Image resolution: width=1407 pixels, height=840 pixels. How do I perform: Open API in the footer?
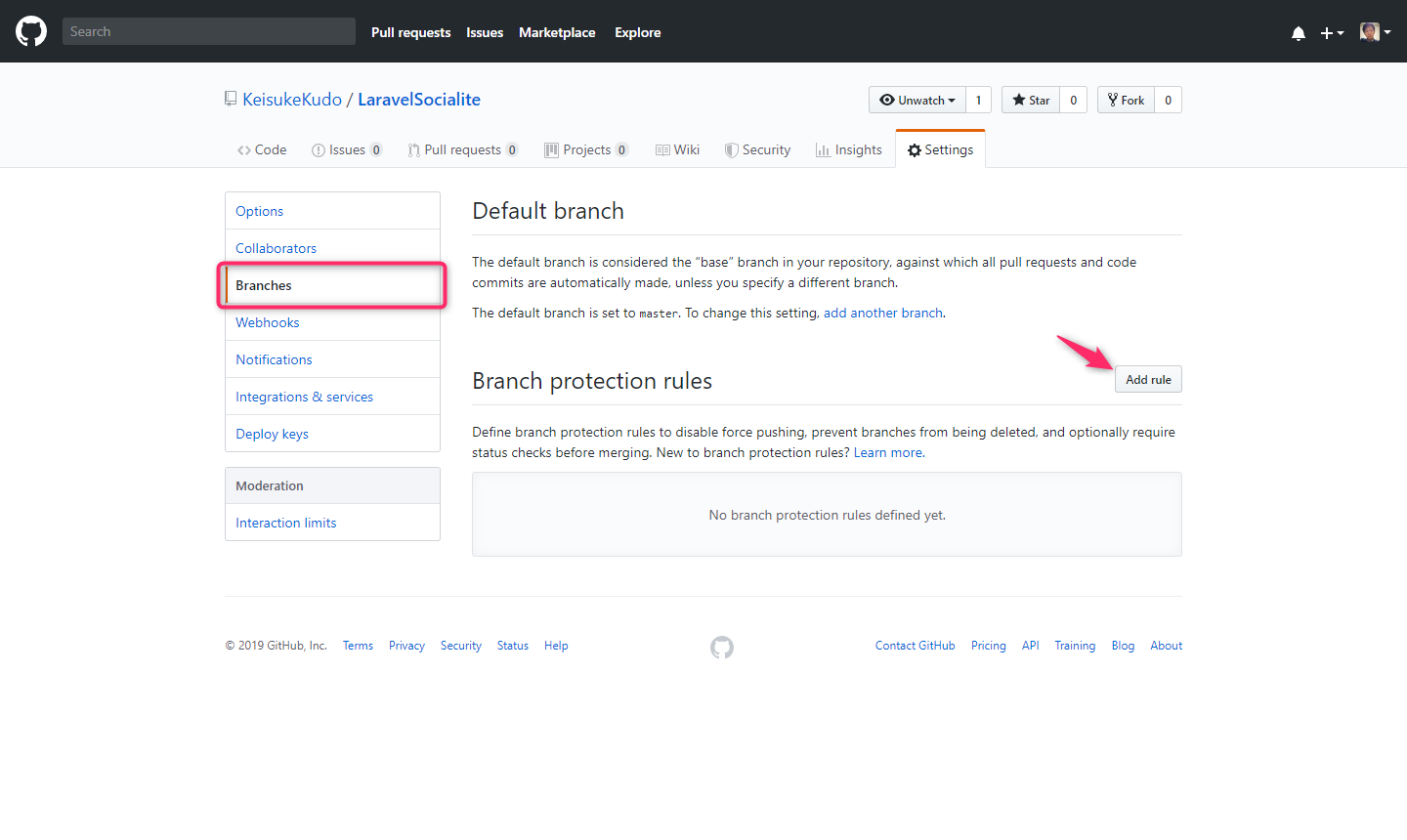point(1031,646)
